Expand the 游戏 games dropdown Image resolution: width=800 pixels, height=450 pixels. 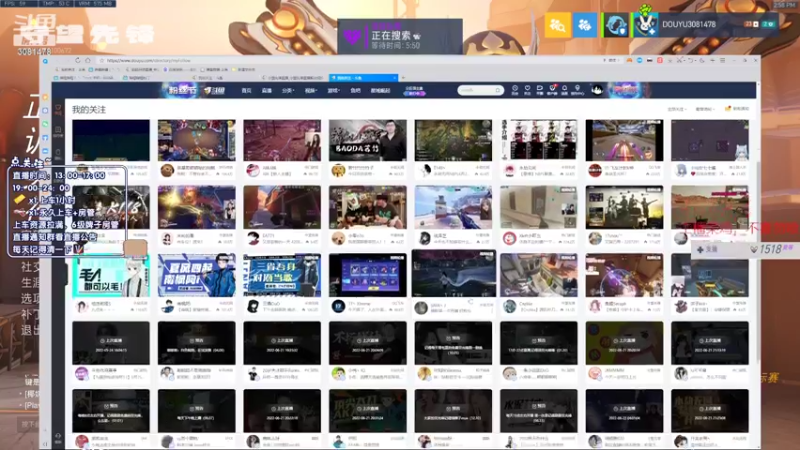click(x=333, y=90)
